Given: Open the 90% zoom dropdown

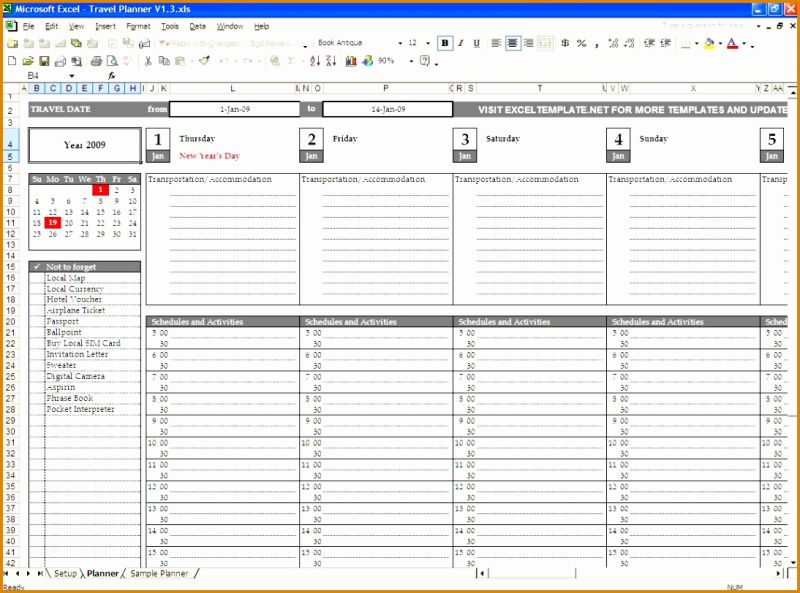Looking at the screenshot, I should (x=411, y=61).
